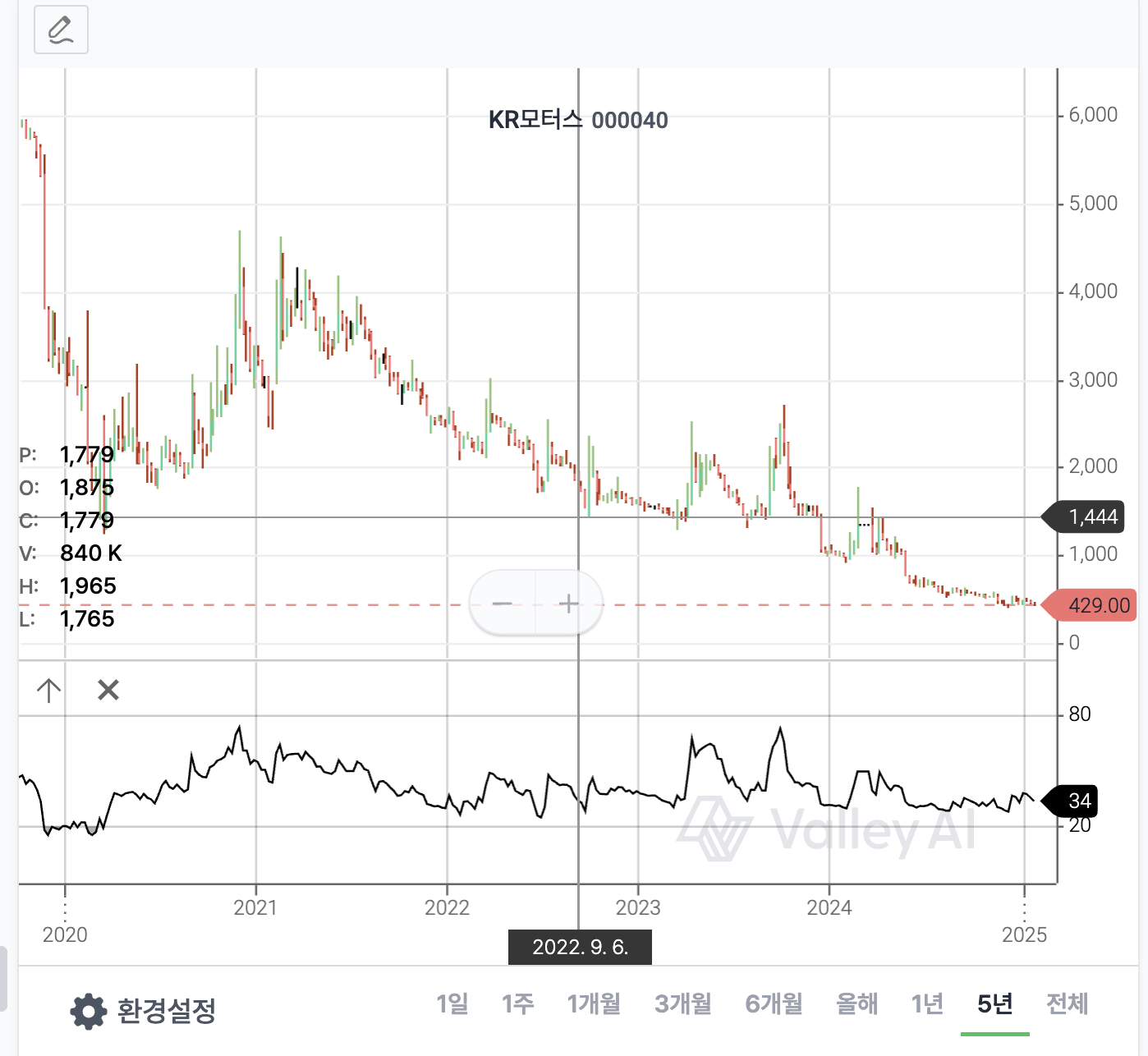Select the 1주 time range
1148x1056 pixels.
click(x=518, y=1003)
